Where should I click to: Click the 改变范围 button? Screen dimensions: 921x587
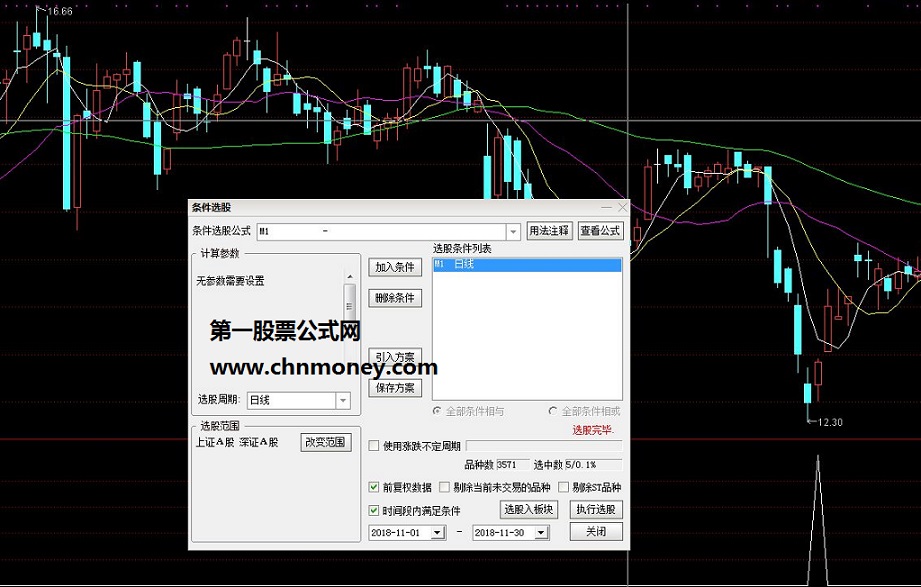(326, 442)
